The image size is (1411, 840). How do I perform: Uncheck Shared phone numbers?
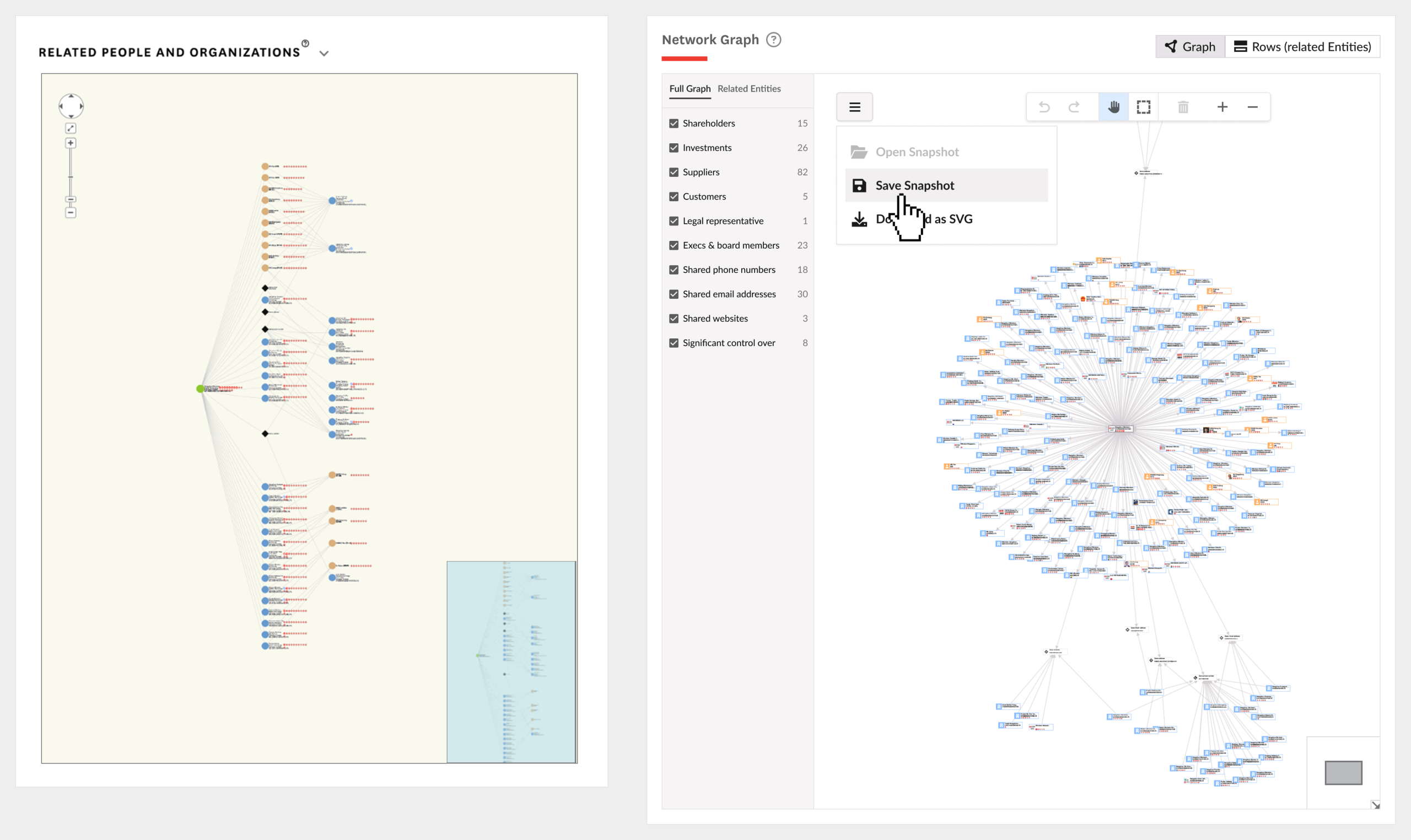coord(674,270)
